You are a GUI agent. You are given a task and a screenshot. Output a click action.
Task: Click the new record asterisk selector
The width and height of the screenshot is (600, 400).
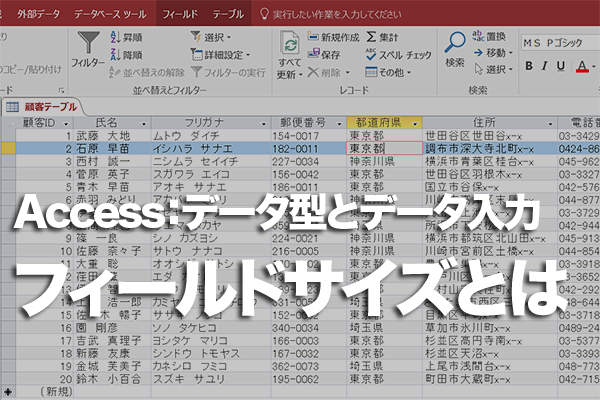pos(8,392)
